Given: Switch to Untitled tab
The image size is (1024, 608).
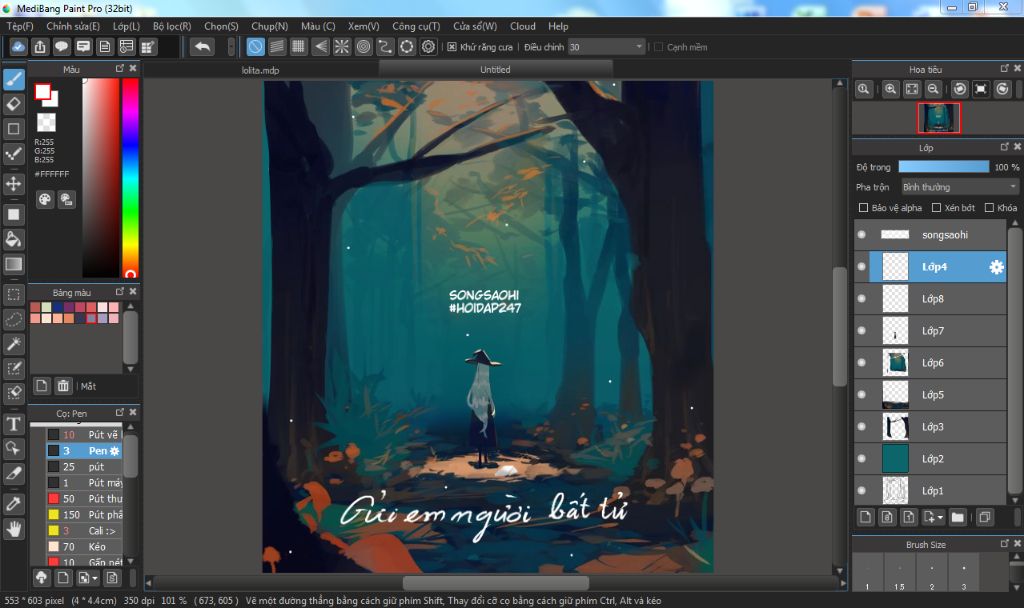Looking at the screenshot, I should 495,69.
